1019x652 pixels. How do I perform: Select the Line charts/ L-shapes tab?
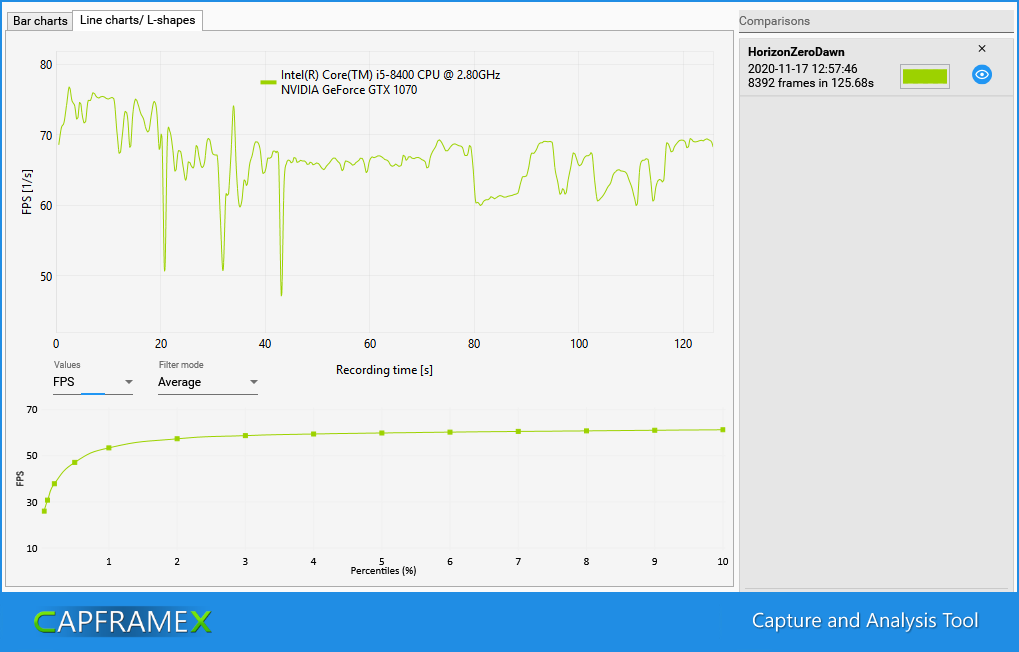click(x=137, y=20)
